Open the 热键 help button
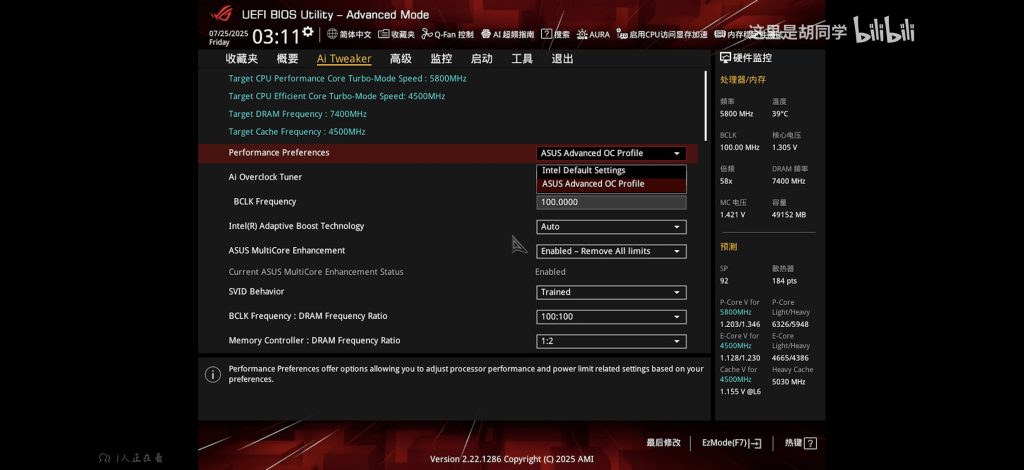1024x470 pixels. tap(801, 443)
